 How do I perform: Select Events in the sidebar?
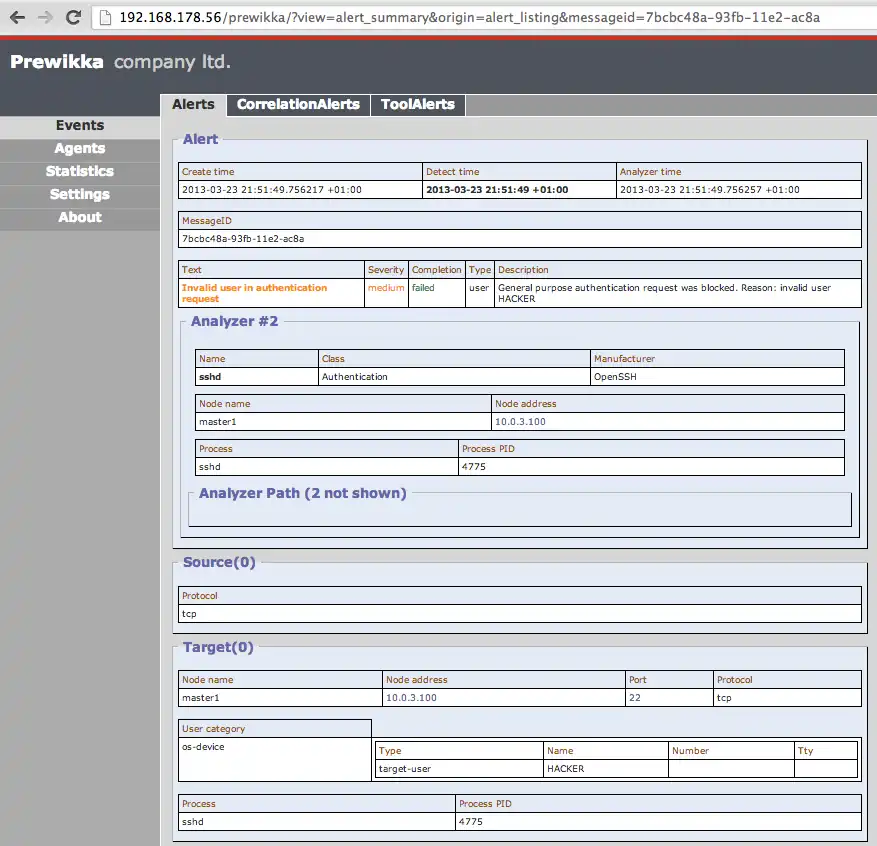click(x=80, y=126)
